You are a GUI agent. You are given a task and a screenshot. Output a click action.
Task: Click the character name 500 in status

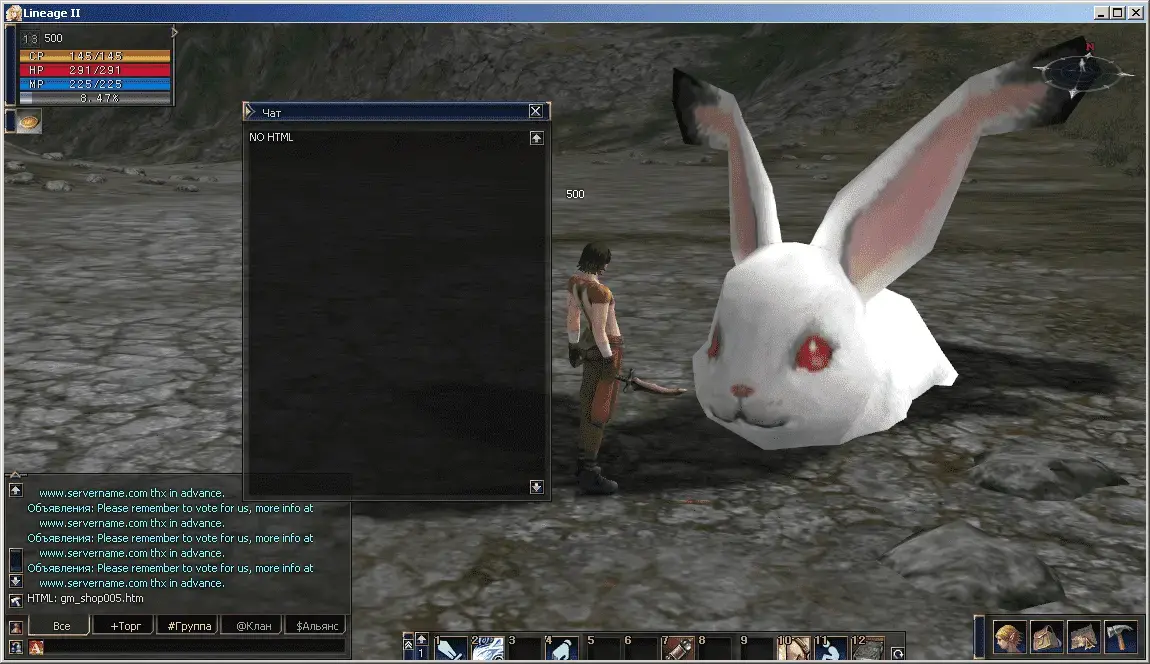[x=54, y=38]
